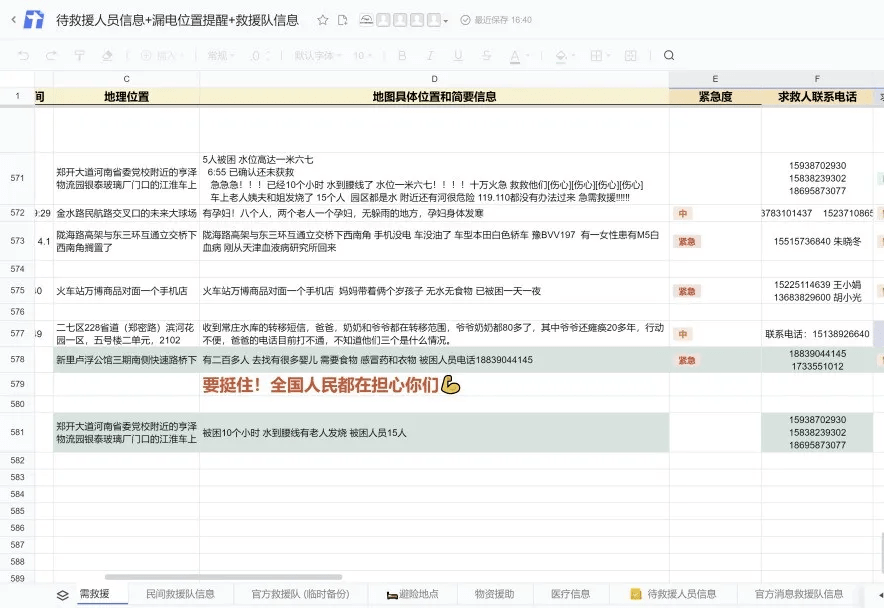Image resolution: width=884 pixels, height=608 pixels.
Task: Click the 中 urgency tag in row 572
Action: 683,213
